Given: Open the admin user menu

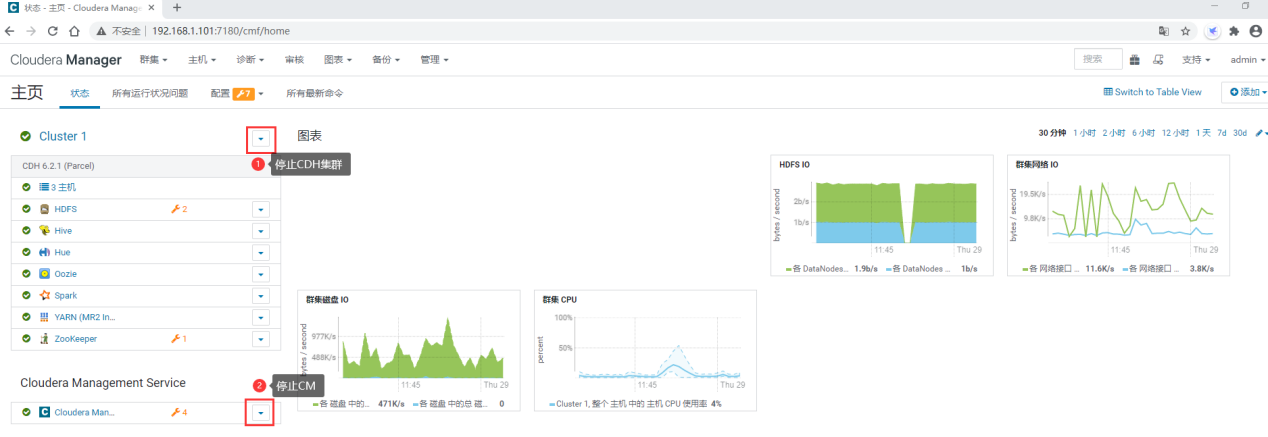Looking at the screenshot, I should click(1248, 60).
